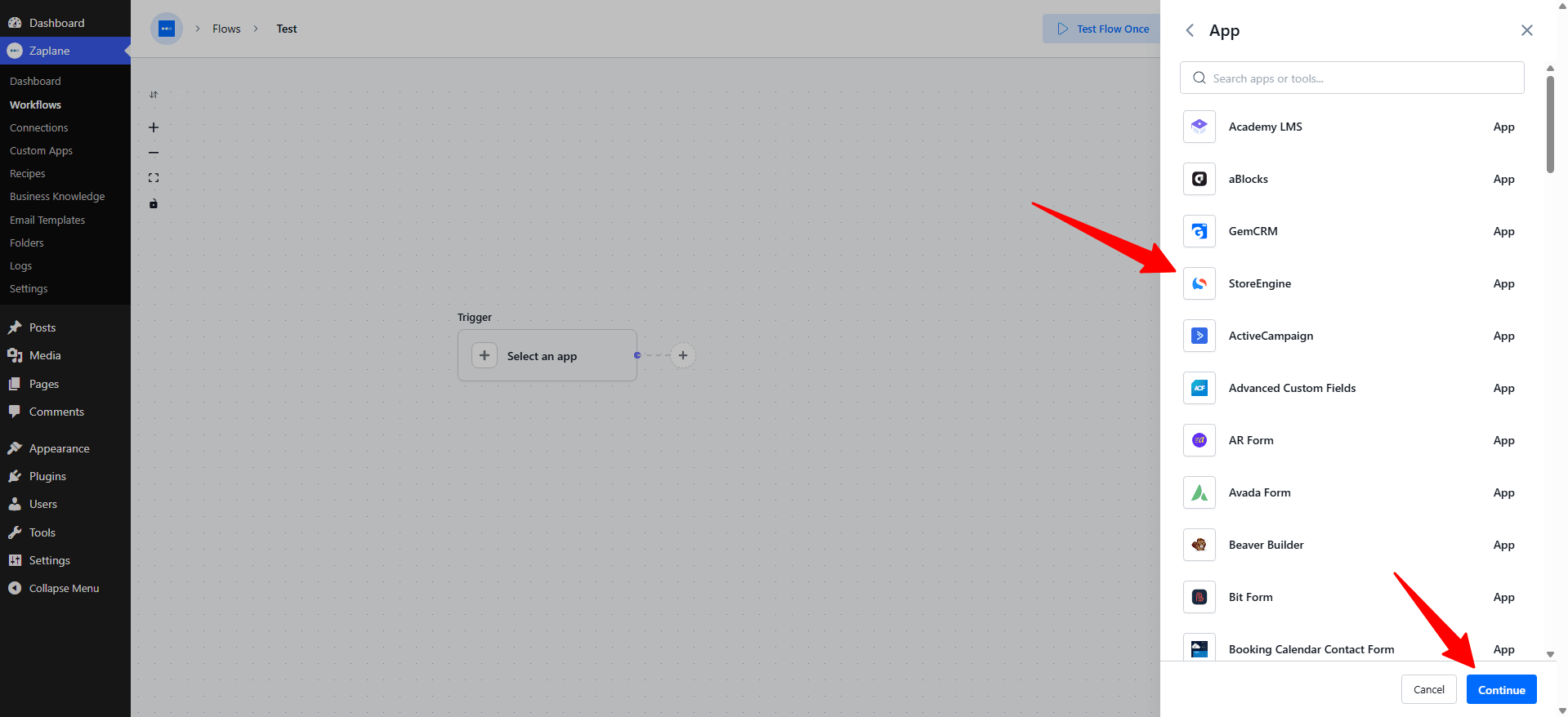Click the app list scrollbar thumb
The height and width of the screenshot is (717, 1568).
[1550, 124]
